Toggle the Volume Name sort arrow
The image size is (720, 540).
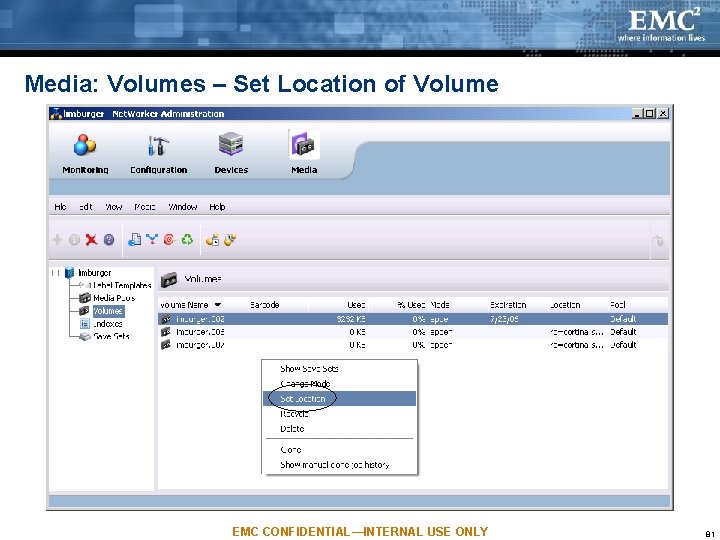pos(218,305)
